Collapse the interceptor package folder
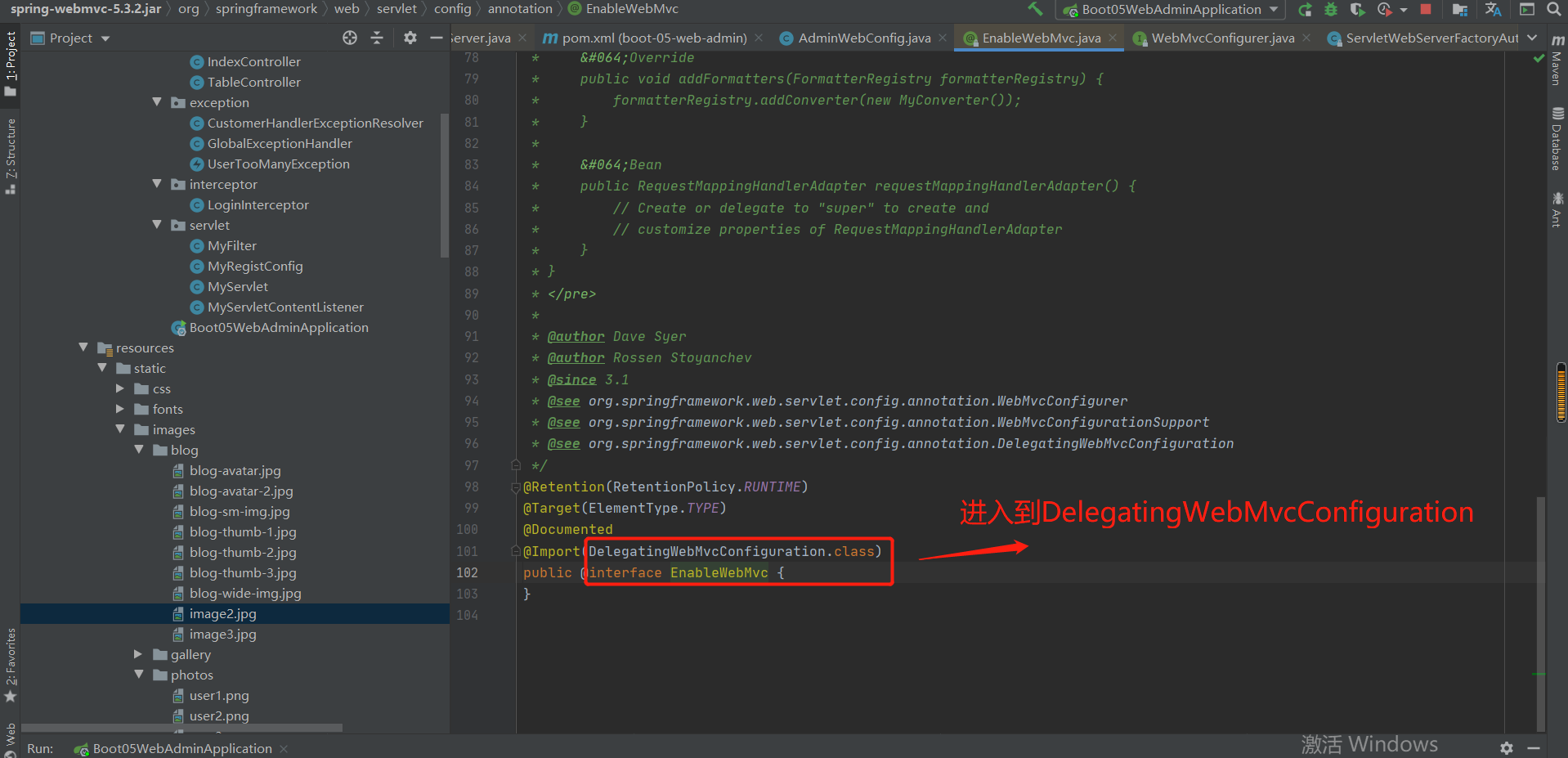This screenshot has height=758, width=1568. pos(157,184)
